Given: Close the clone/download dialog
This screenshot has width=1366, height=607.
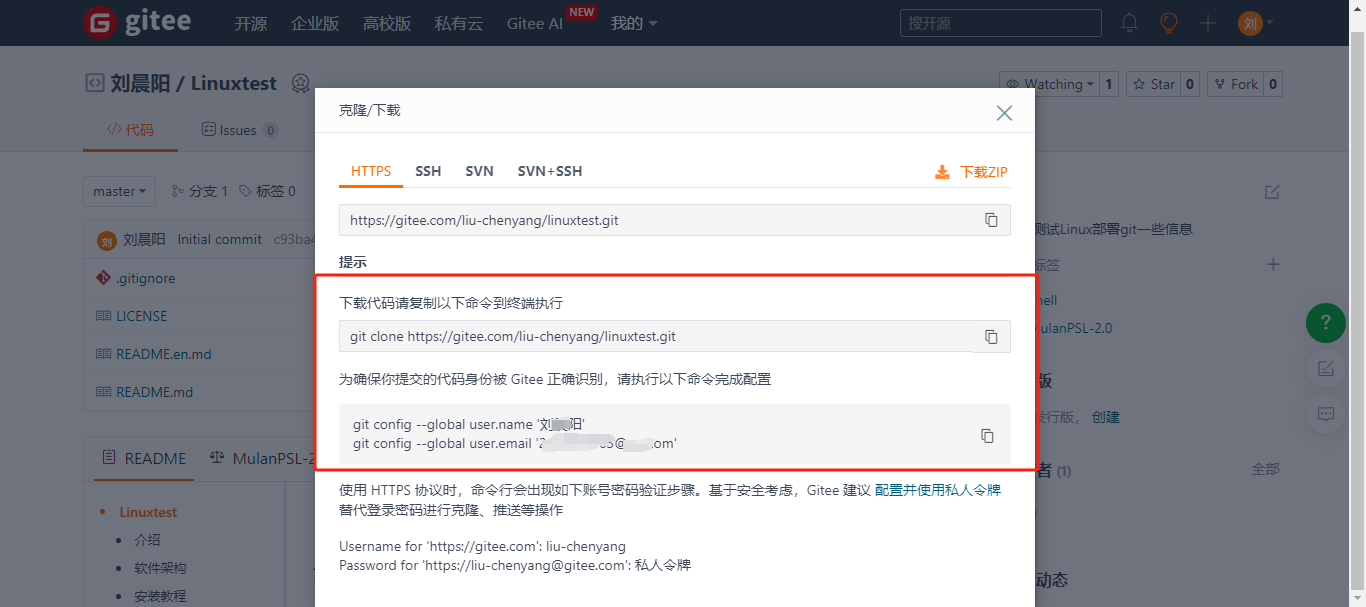Looking at the screenshot, I should click(x=1004, y=113).
